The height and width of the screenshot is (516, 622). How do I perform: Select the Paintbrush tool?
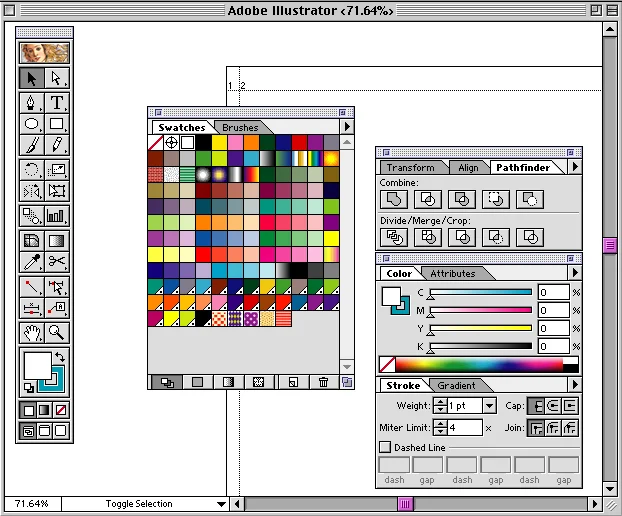pyautogui.click(x=32, y=145)
